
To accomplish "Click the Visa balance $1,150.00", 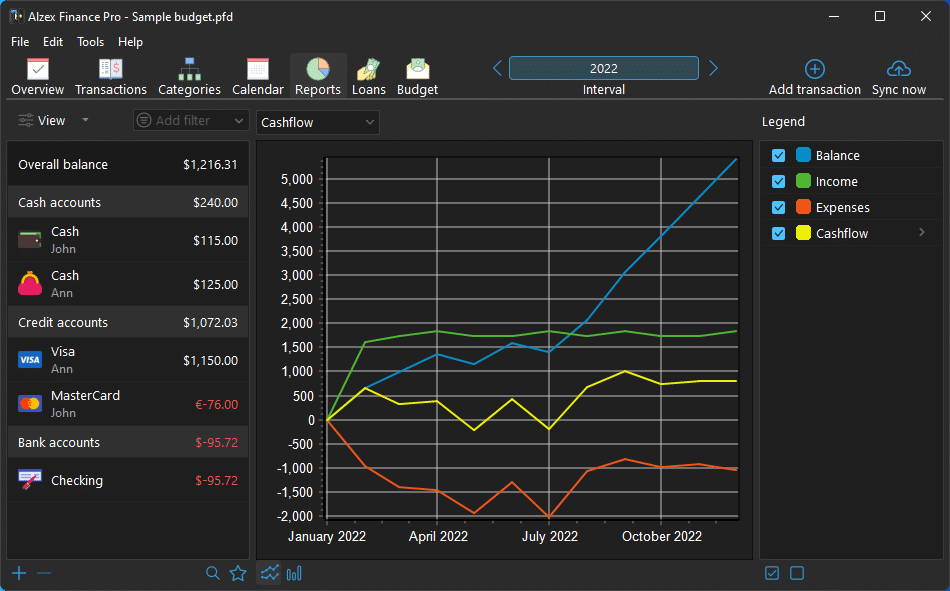I will point(210,361).
